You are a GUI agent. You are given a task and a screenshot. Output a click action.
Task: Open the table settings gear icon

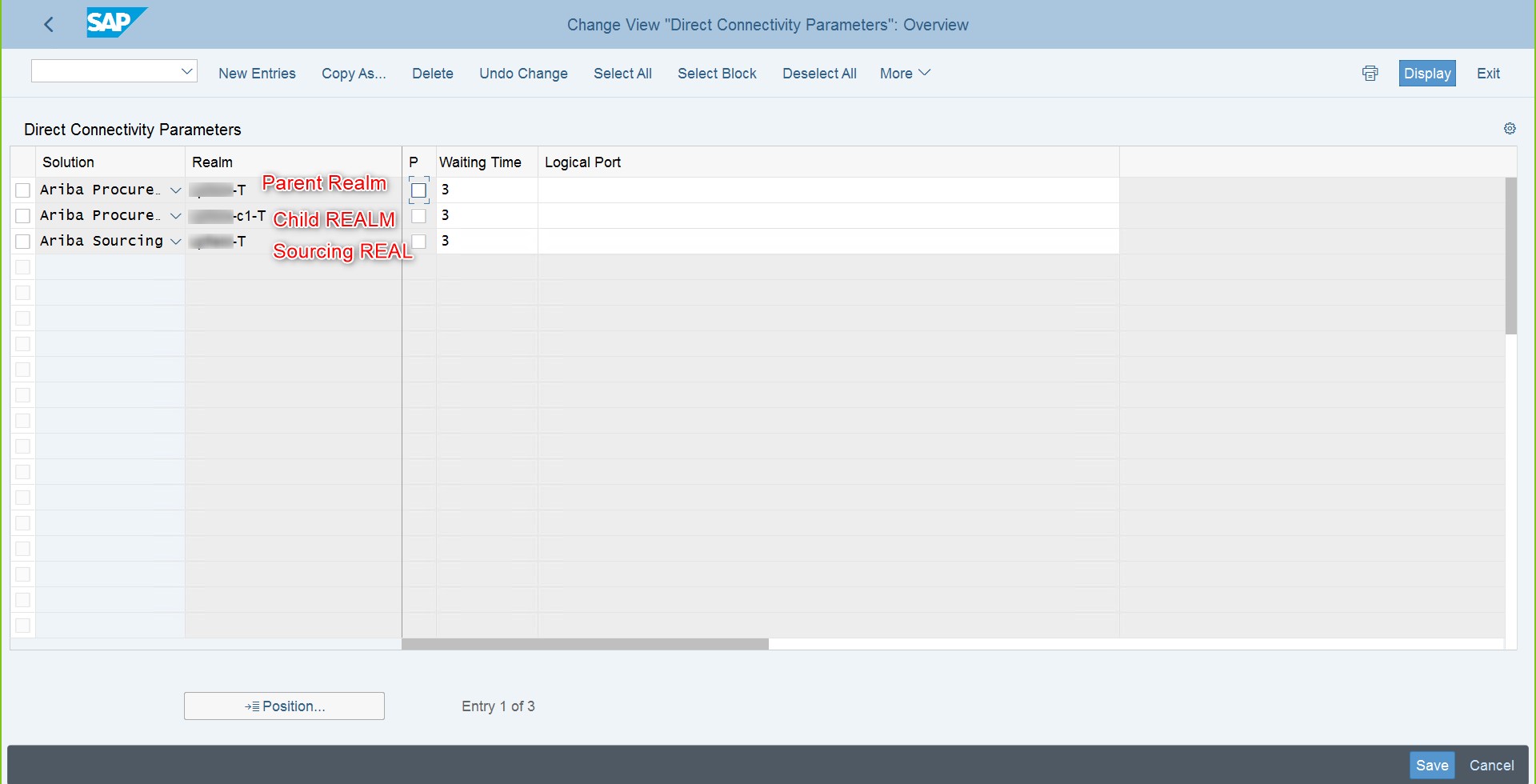pos(1510,128)
